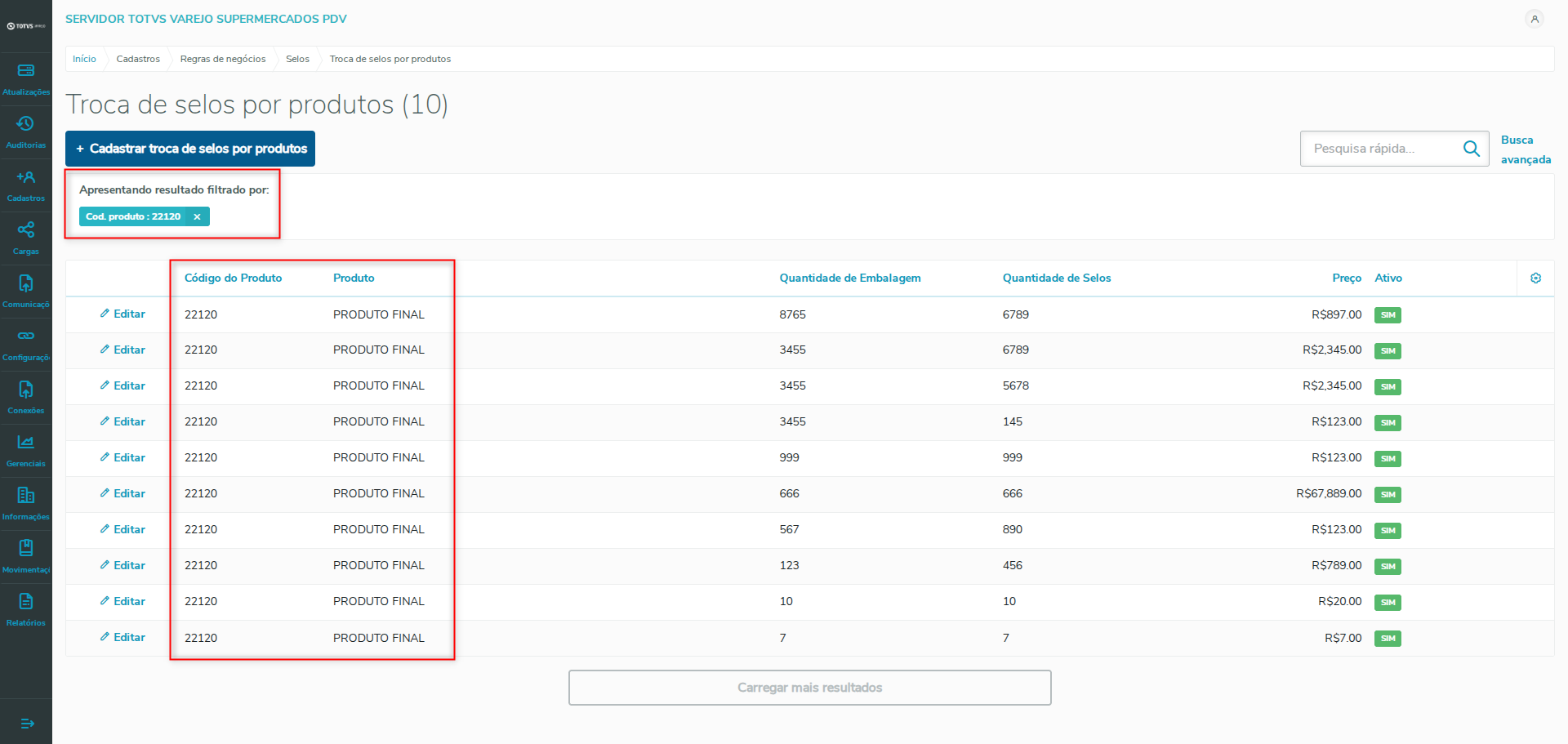Screen dimensions: 1568x744
Task: Go to Início breadcrumb
Action: 84,59
